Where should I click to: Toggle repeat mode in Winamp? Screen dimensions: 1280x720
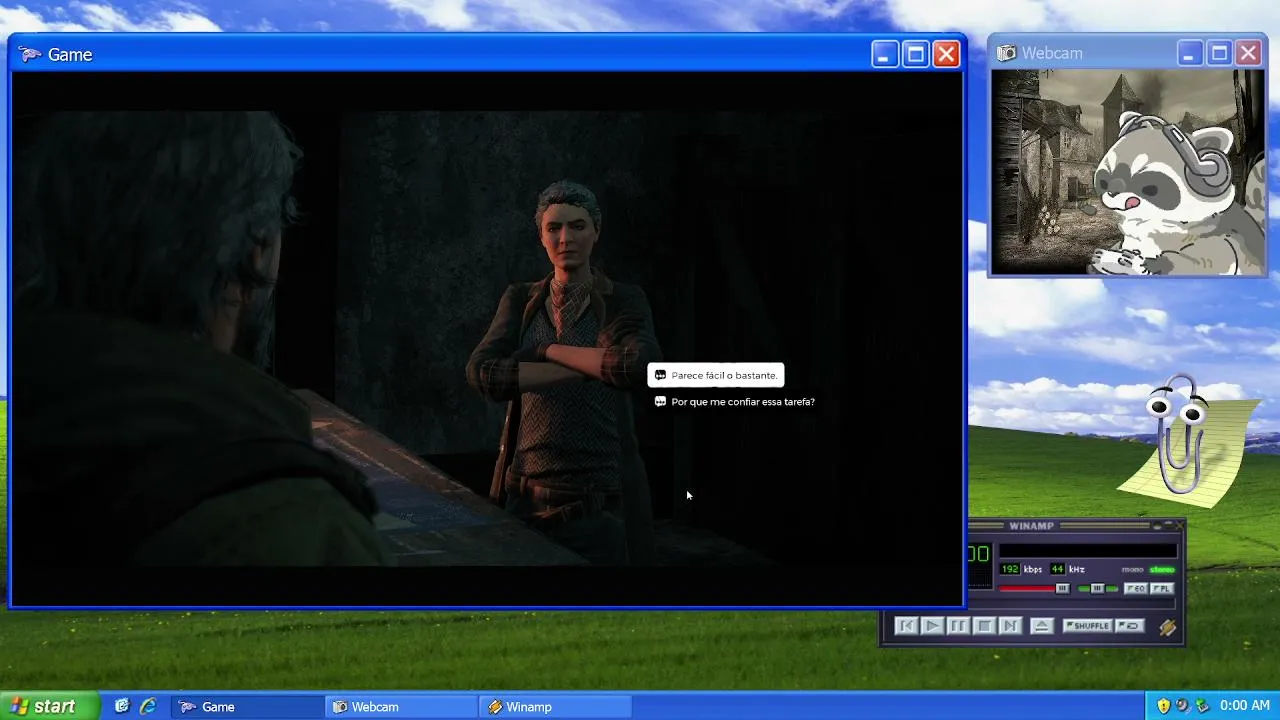(x=1130, y=626)
